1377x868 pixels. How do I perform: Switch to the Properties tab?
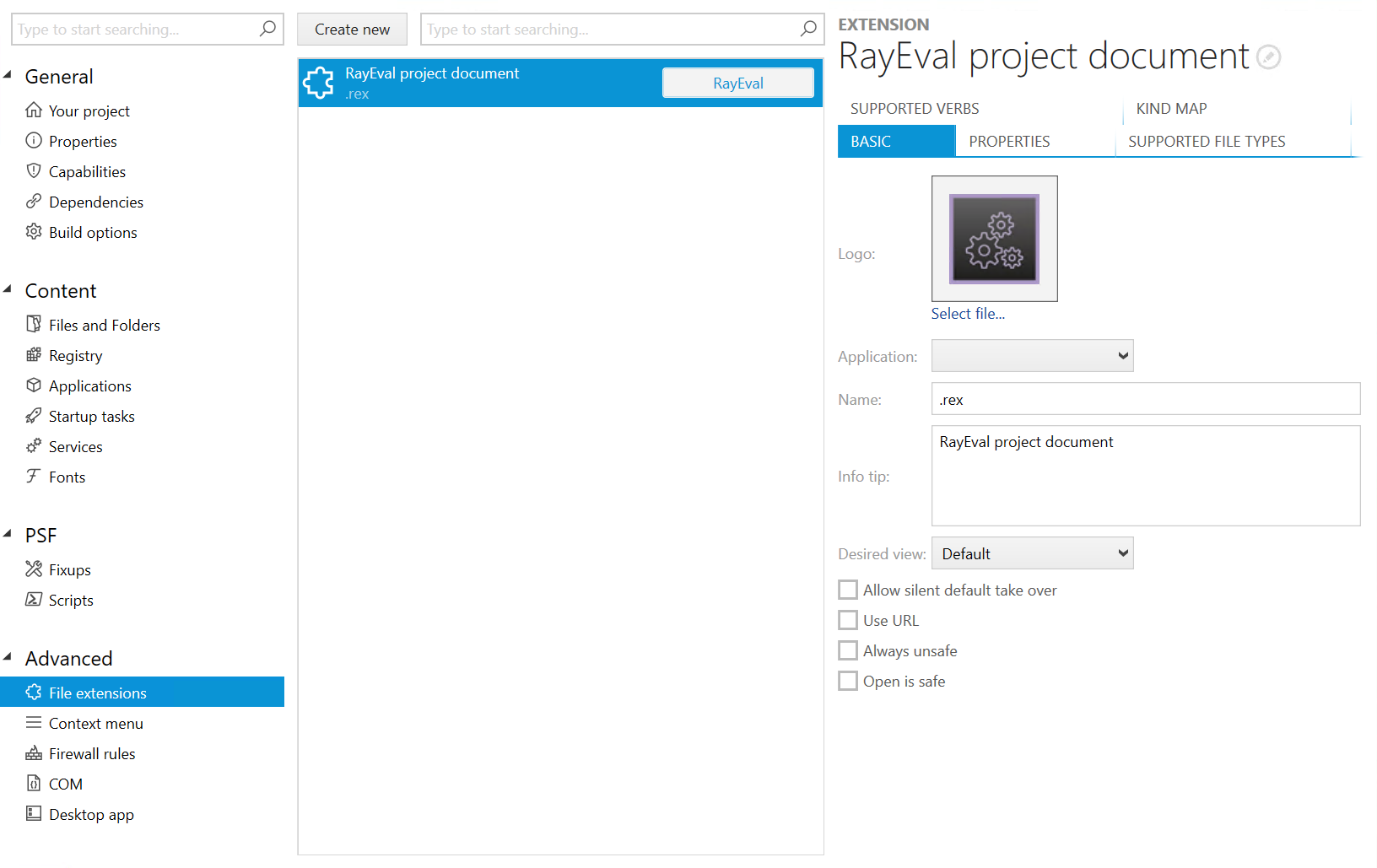pyautogui.click(x=1009, y=141)
